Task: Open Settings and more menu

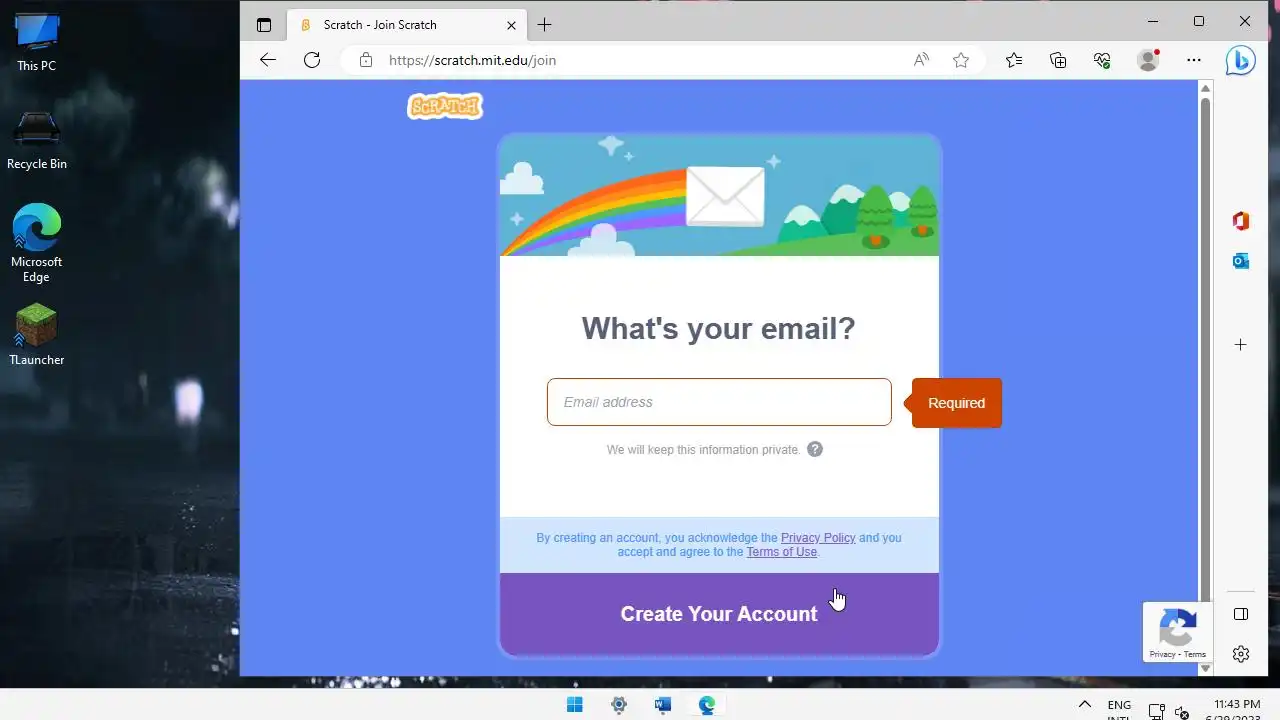Action: click(x=1194, y=60)
